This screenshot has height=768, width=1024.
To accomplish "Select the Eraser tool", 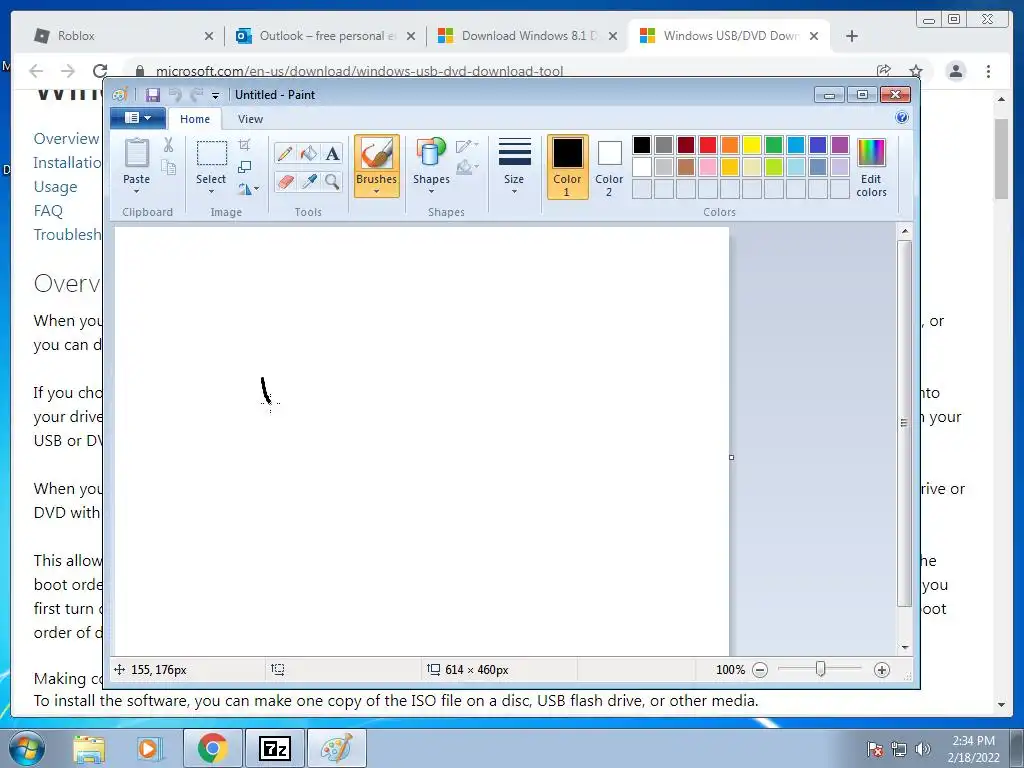I will (285, 181).
